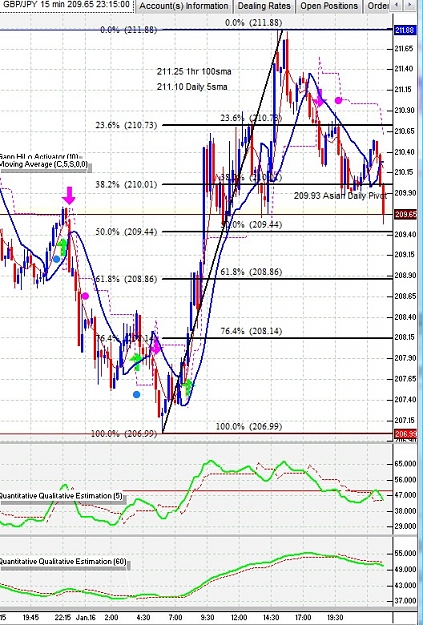Click the large magenta down arrow above the 22:15 high

pyautogui.click(x=69, y=195)
